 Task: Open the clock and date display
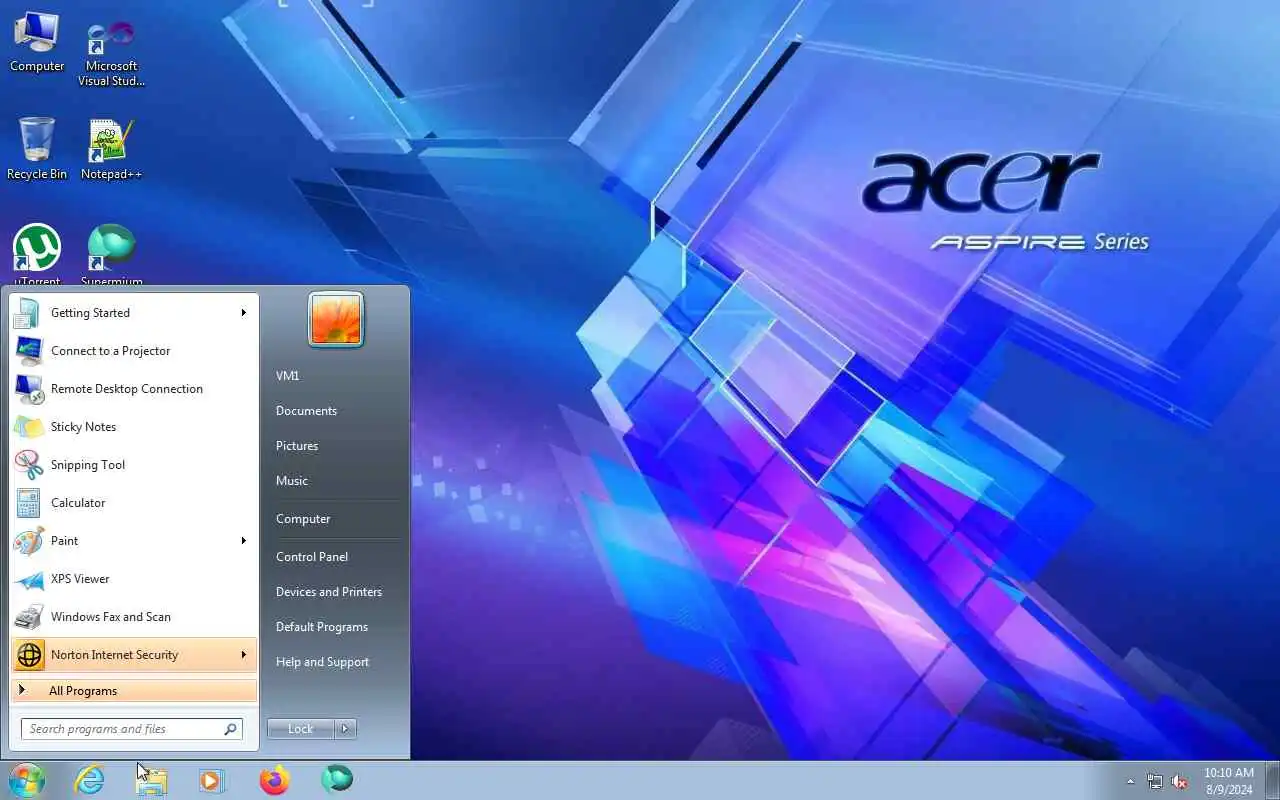coord(1229,781)
